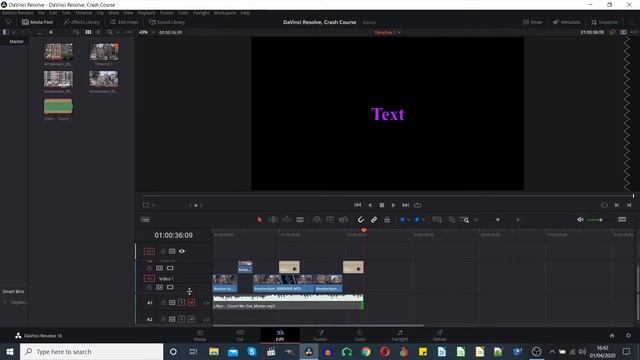640x360 pixels.
Task: Mute audio track A1 with M button
Action: pos(191,302)
